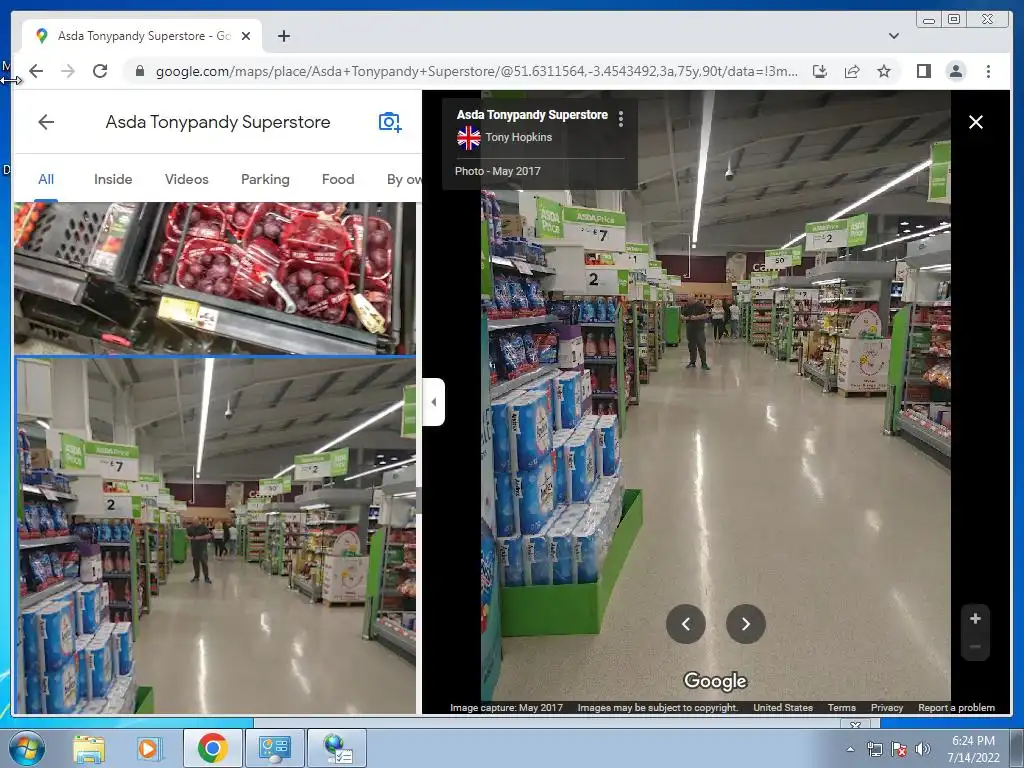Click the network tray icon
Screen dimensions: 1024x768
874,749
